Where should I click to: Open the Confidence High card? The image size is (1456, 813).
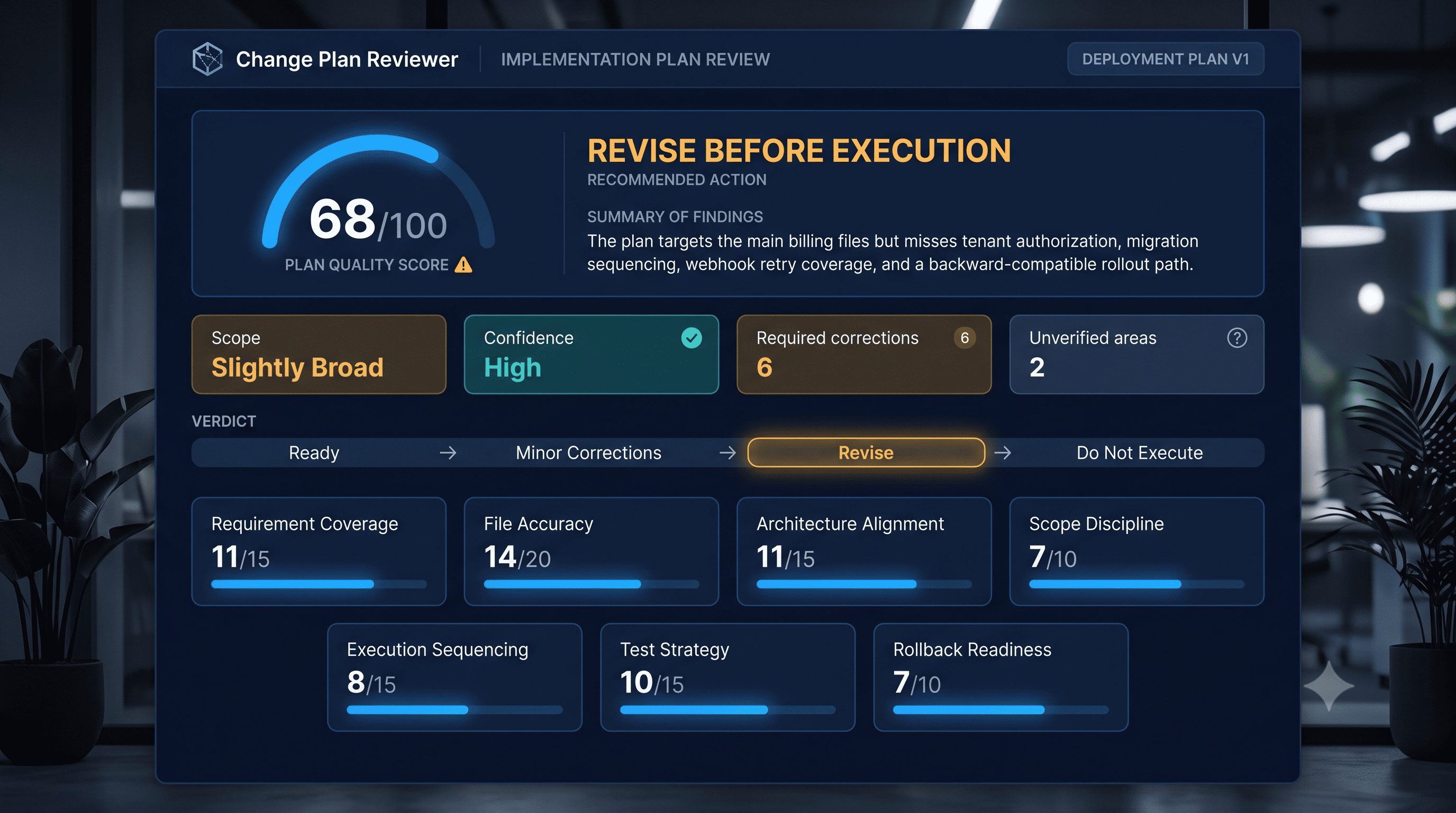tap(591, 355)
